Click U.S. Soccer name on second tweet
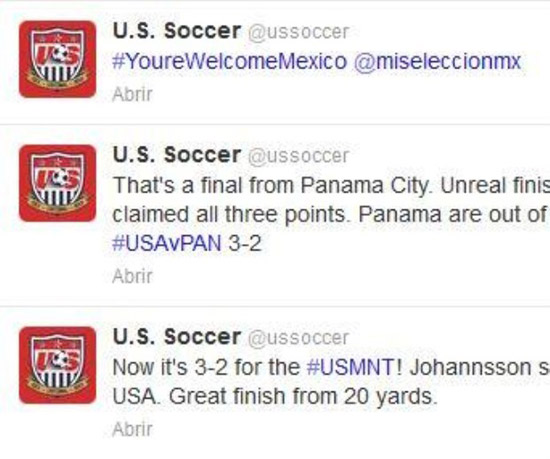The image size is (550, 459). (177, 155)
